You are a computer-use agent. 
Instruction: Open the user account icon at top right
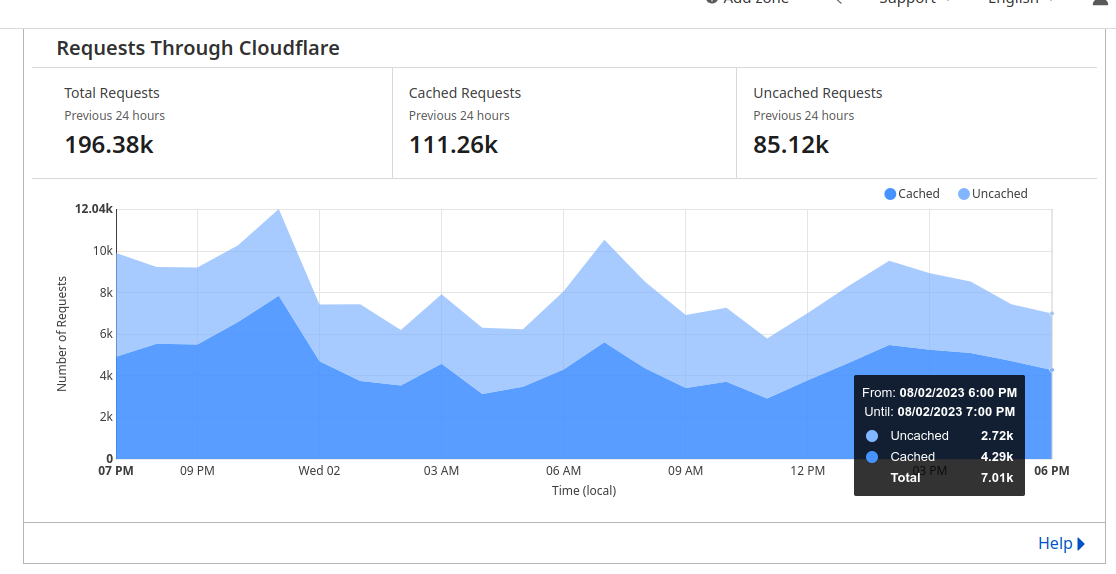click(1101, 3)
